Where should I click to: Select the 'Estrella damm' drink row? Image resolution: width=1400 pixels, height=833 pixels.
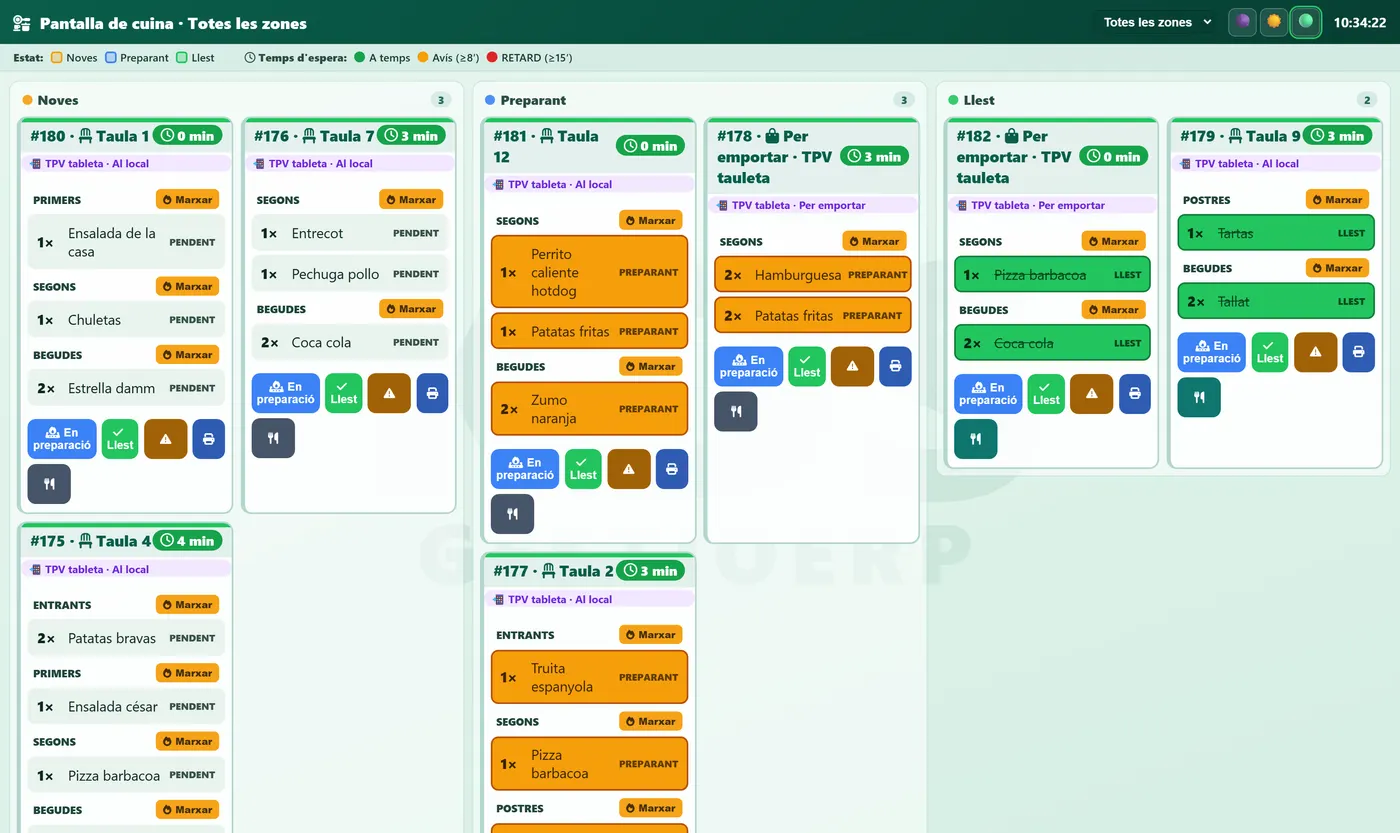click(x=126, y=388)
